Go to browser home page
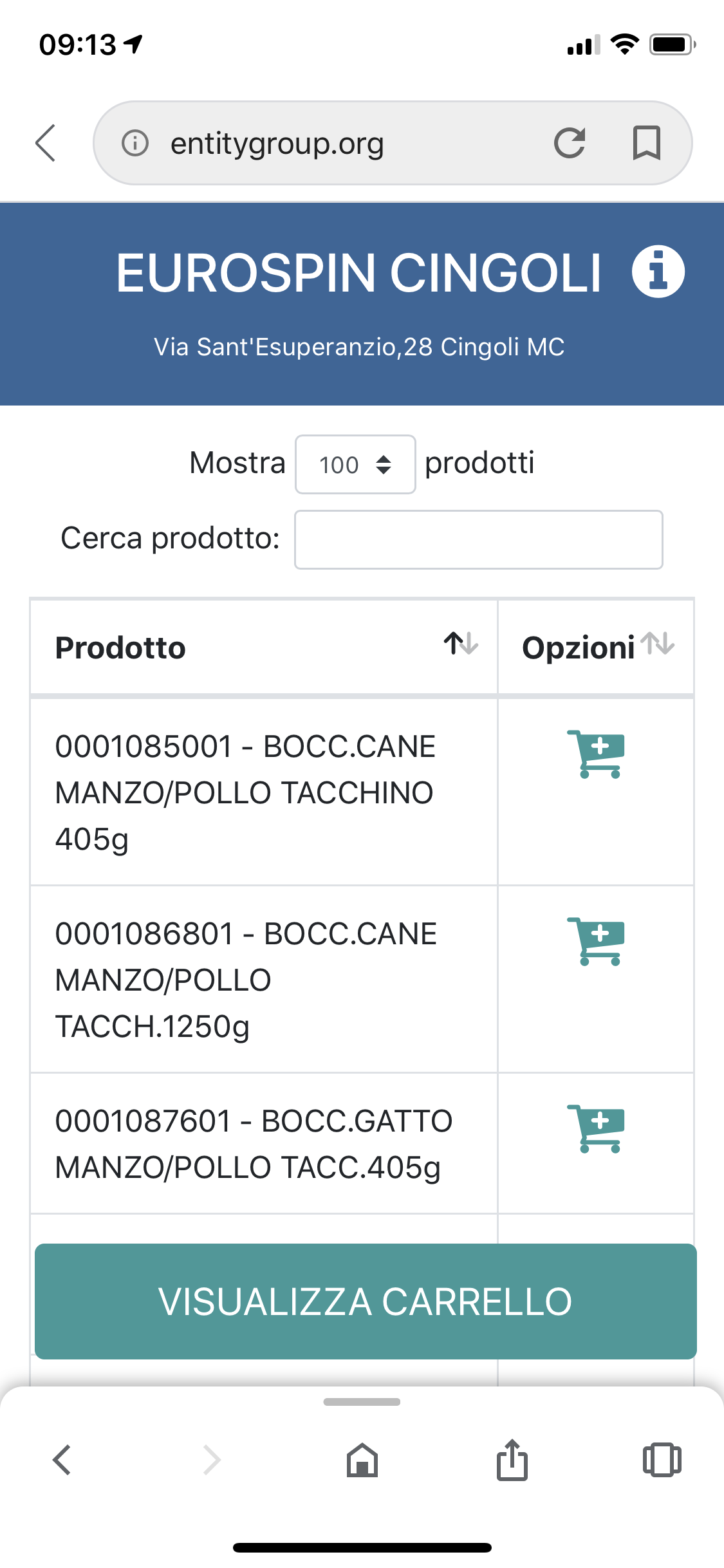The image size is (724, 1568). (362, 1460)
